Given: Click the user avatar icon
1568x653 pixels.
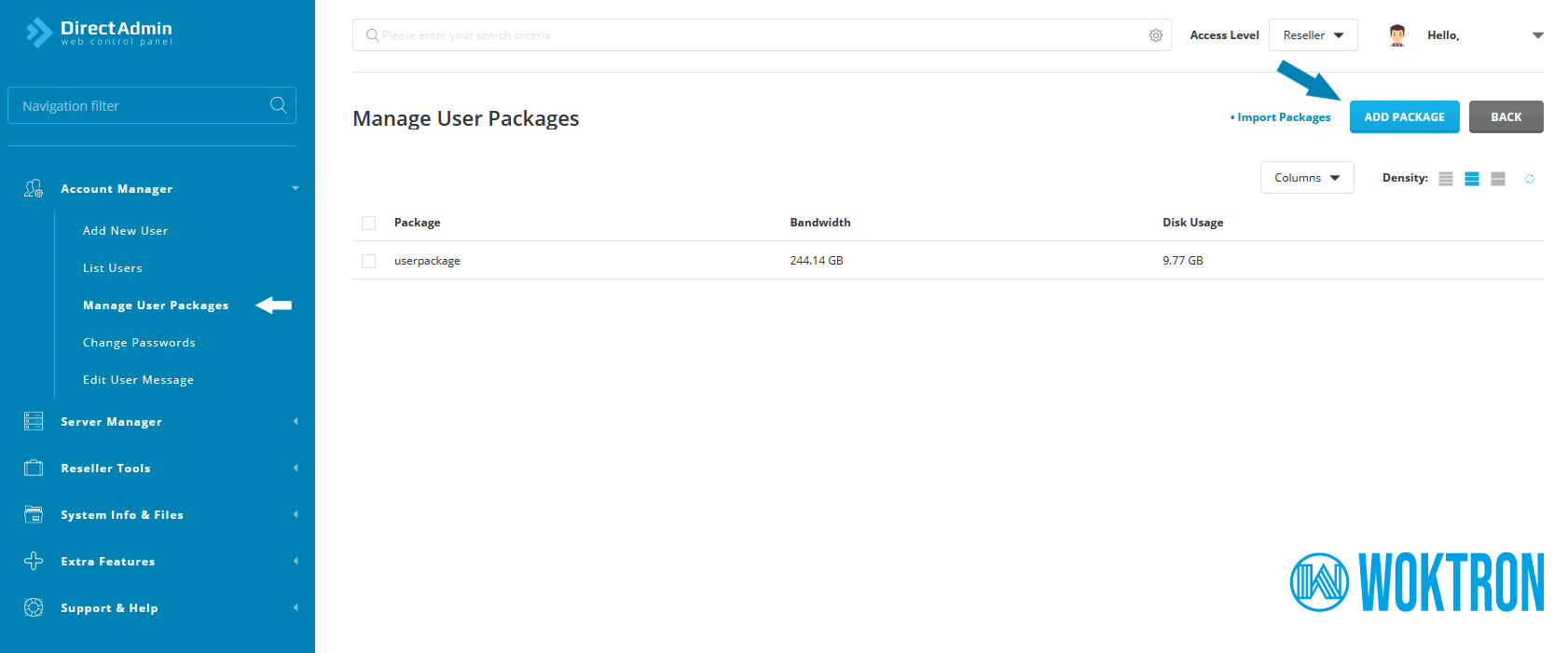Looking at the screenshot, I should pyautogui.click(x=1396, y=35).
